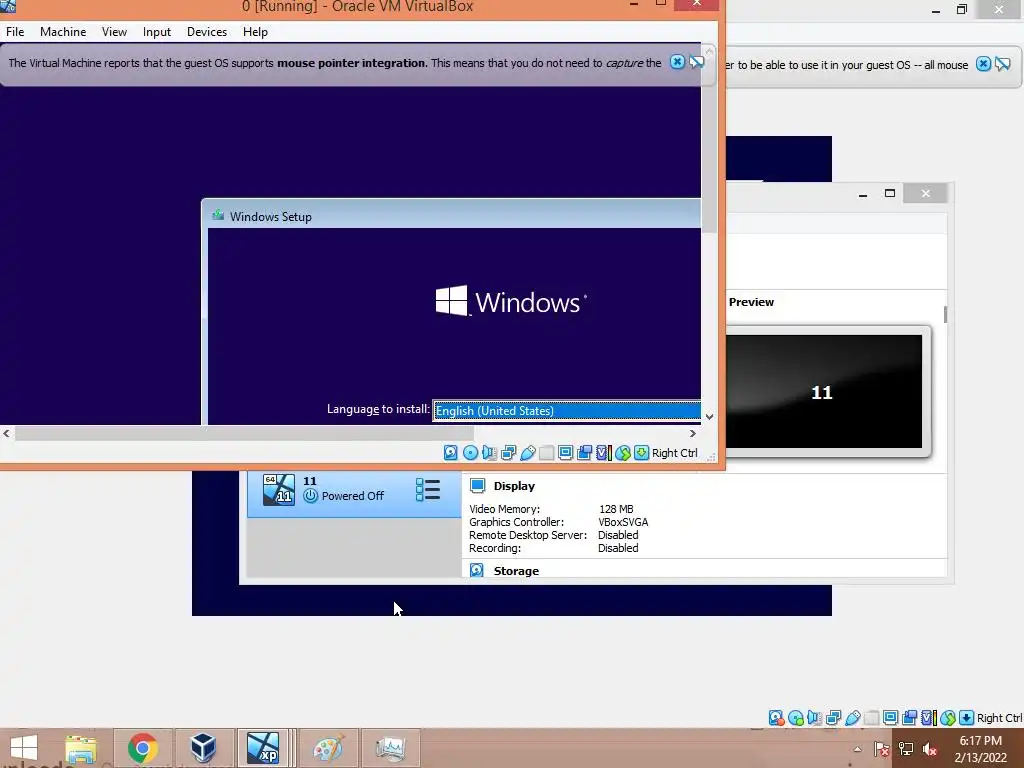The width and height of the screenshot is (1024, 768).
Task: Click optical disk icon in background VM status bar
Action: point(795,718)
